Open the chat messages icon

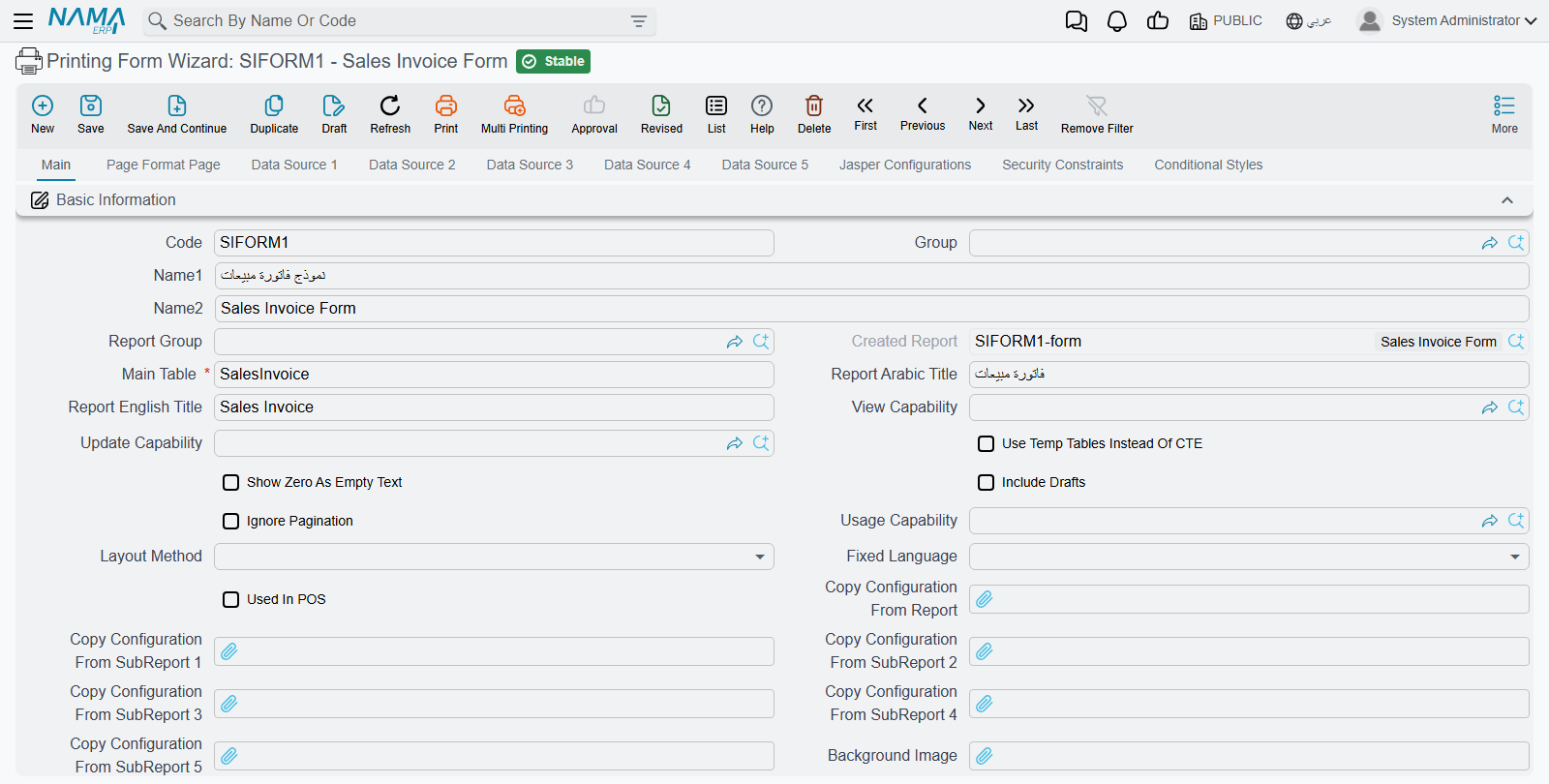[1077, 21]
